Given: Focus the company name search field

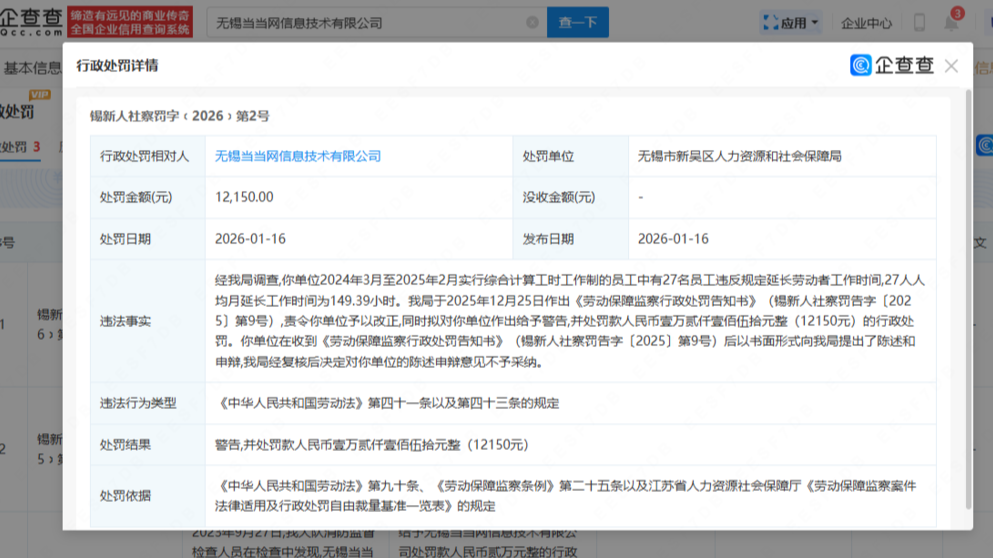Looking at the screenshot, I should pos(365,22).
